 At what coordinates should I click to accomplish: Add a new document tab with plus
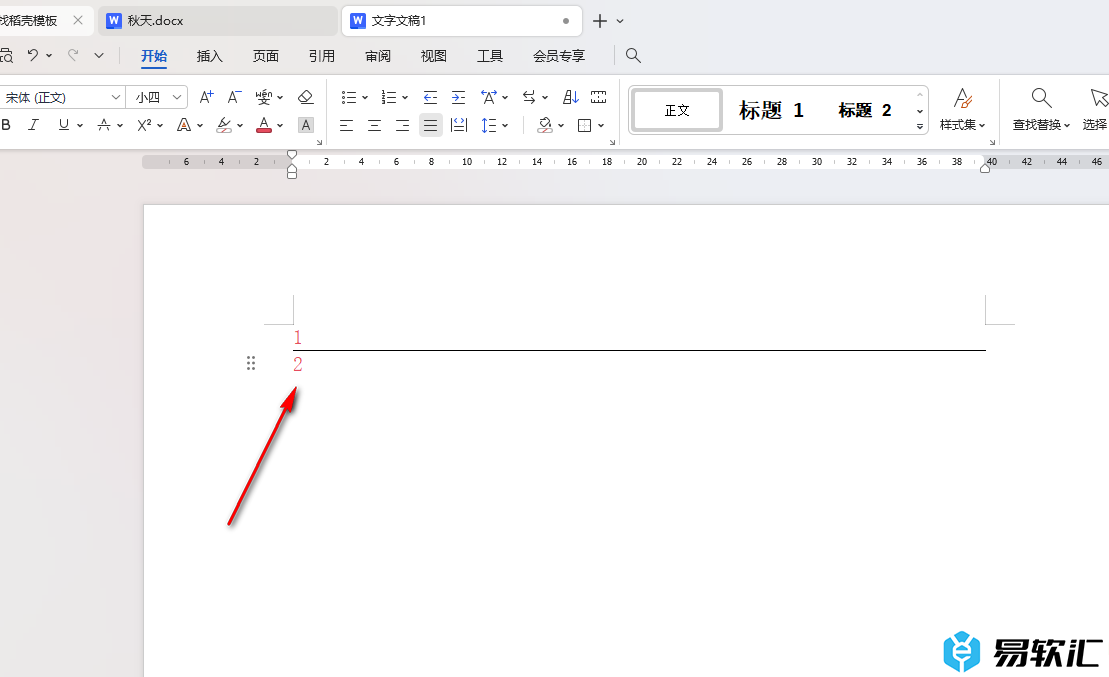[600, 21]
